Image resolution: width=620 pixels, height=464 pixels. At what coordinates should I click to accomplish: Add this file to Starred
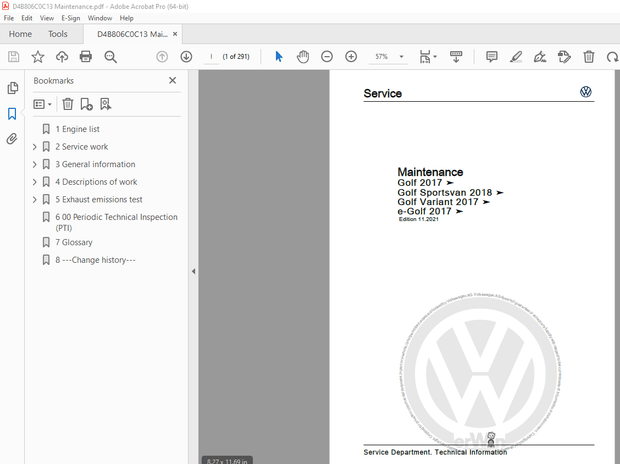38,57
